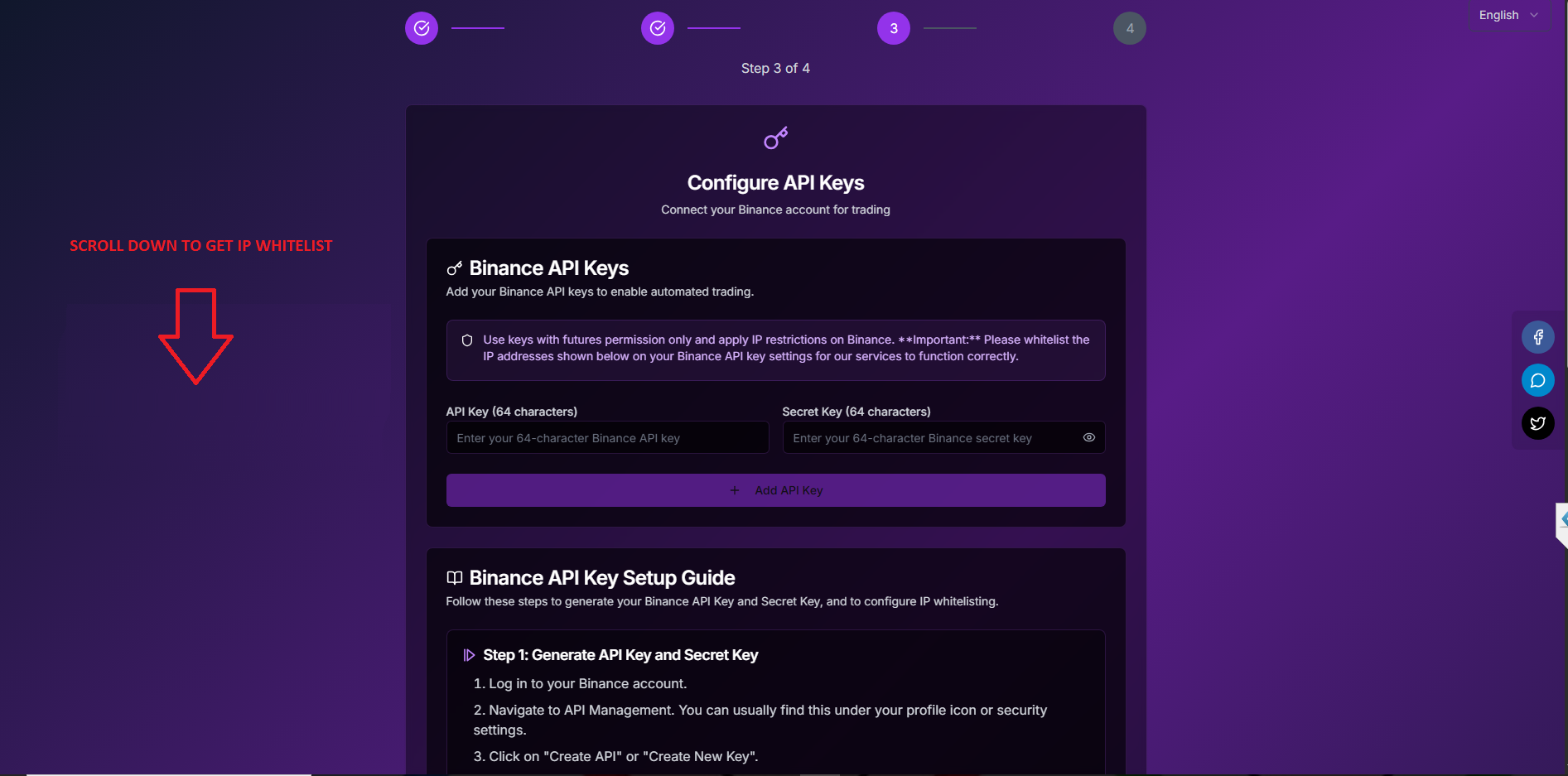Image resolution: width=1568 pixels, height=776 pixels.
Task: Click the 'Connect your Binance account for trading' text
Action: pos(775,210)
